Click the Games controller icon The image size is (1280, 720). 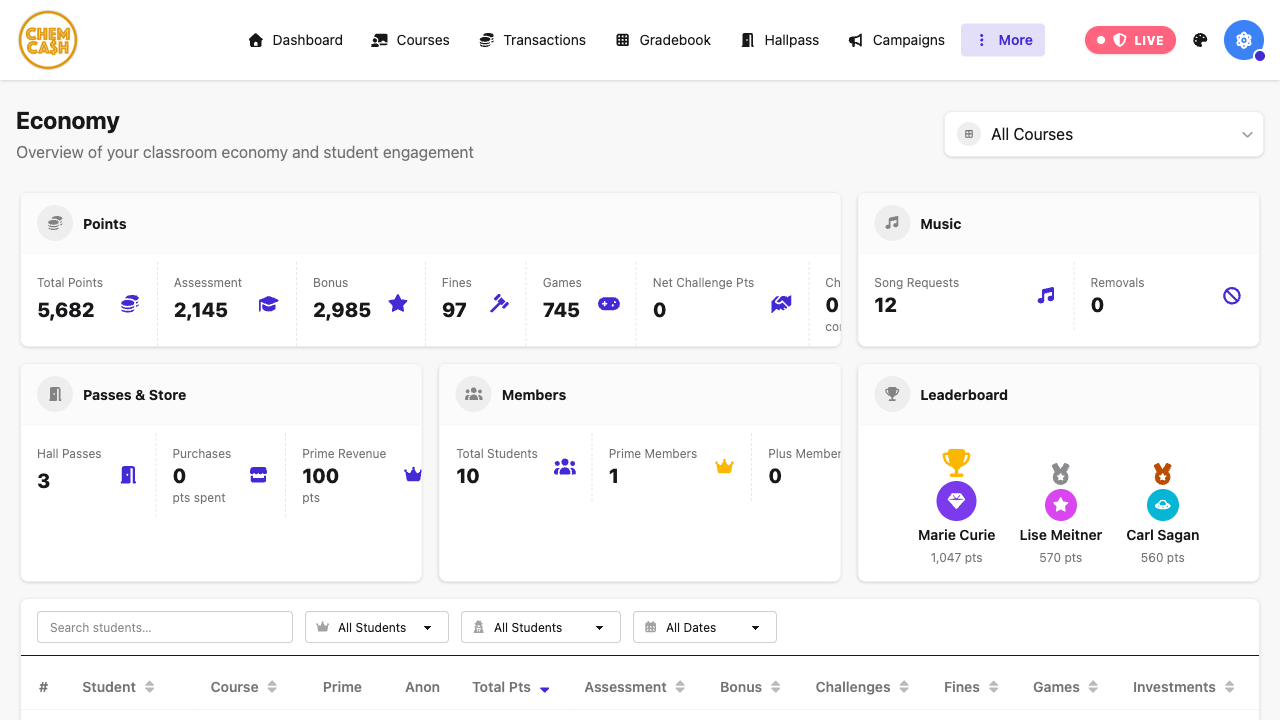[609, 303]
